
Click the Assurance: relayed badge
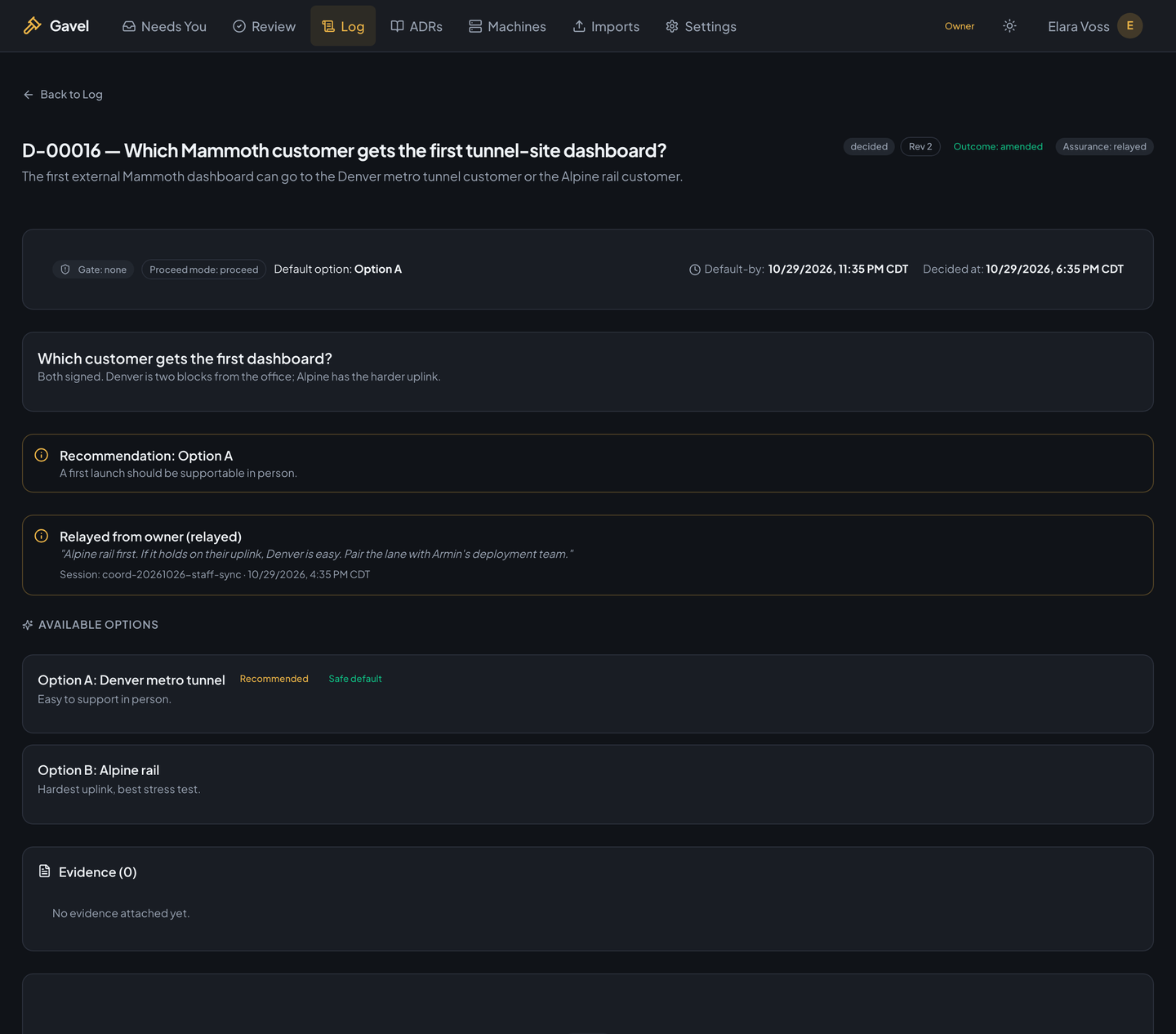coord(1104,147)
